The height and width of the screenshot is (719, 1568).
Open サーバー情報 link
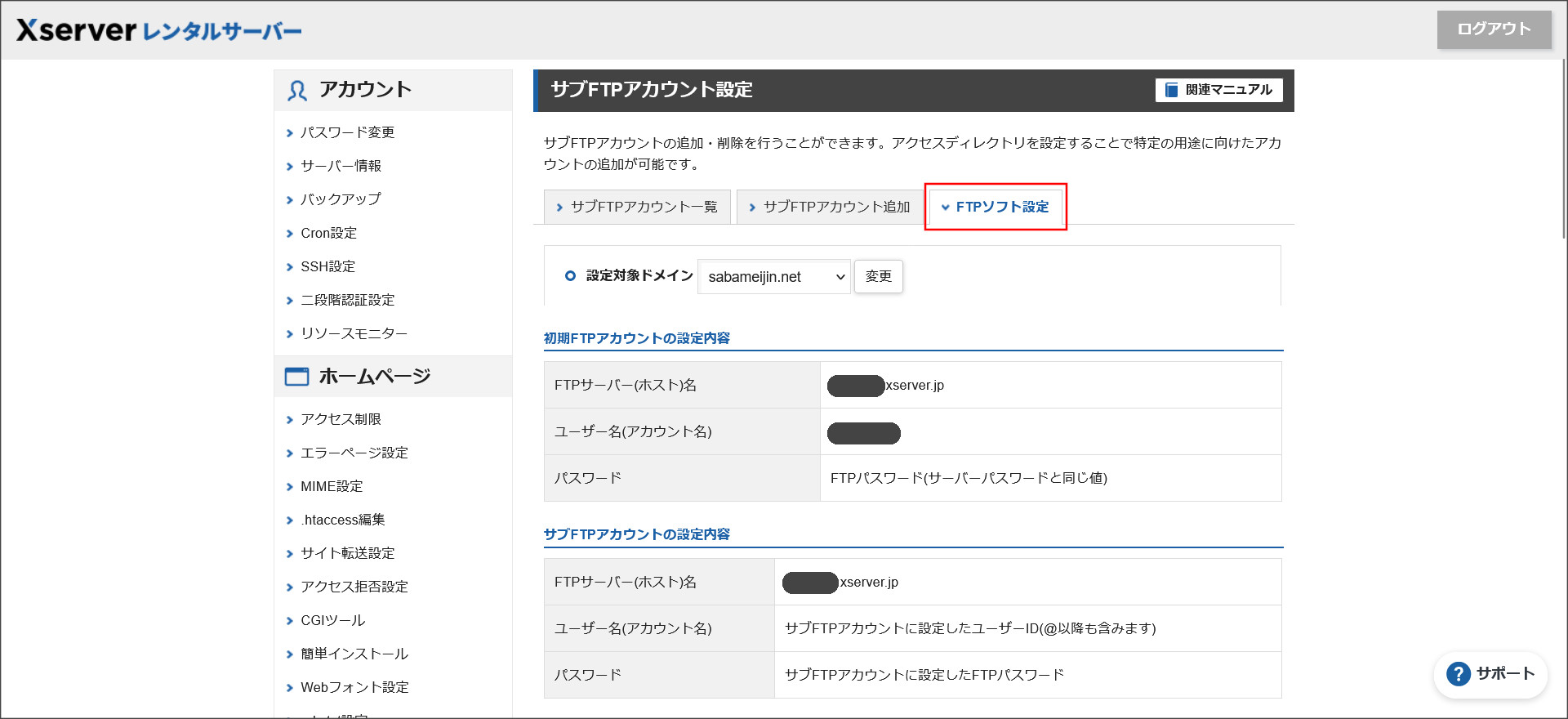tap(341, 166)
